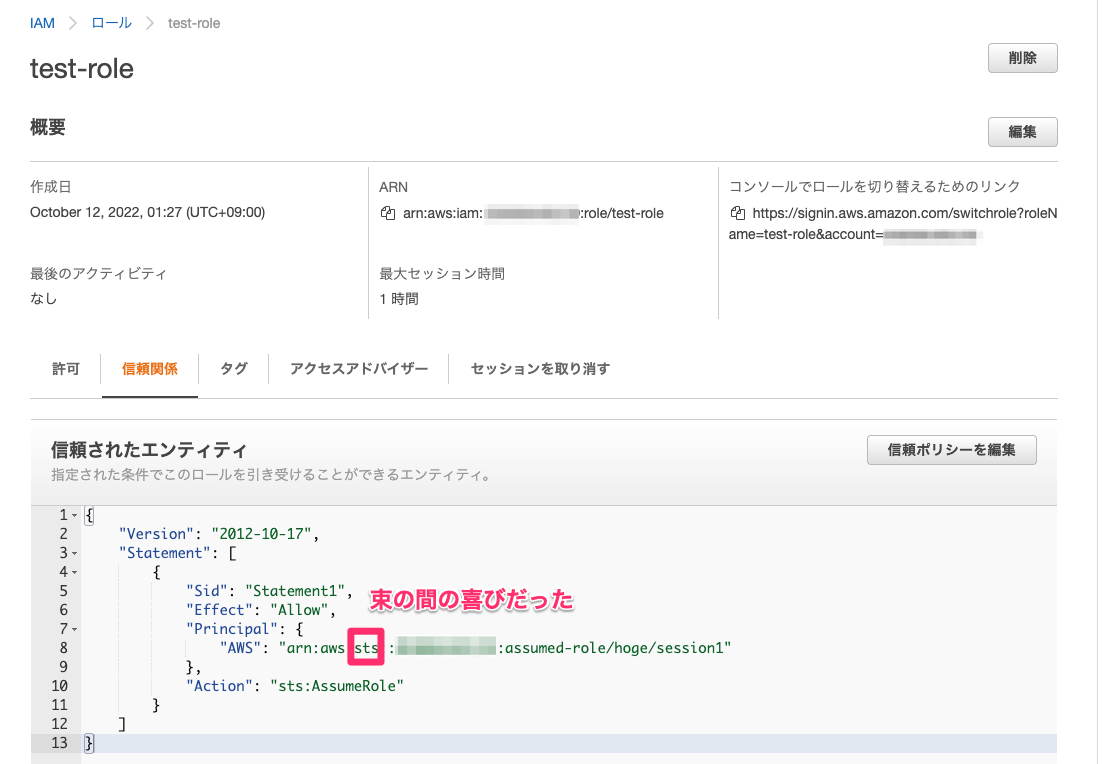Switch to the 許可 tab
This screenshot has width=1103, height=764.
[x=65, y=368]
